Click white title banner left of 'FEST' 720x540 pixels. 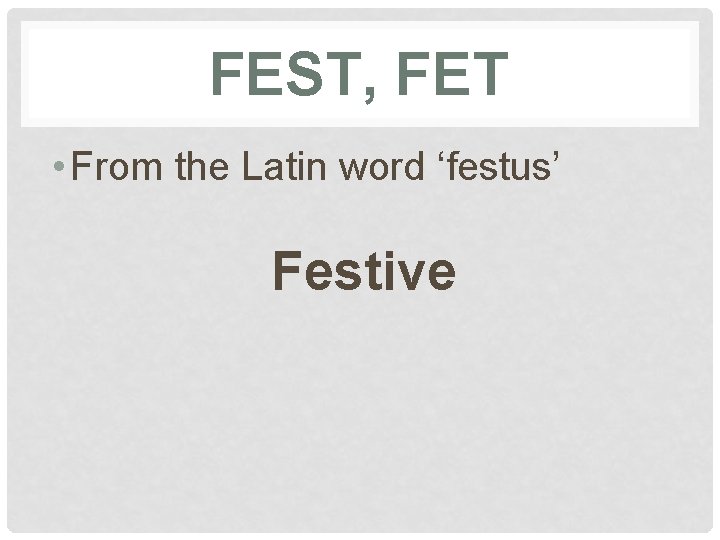pos(110,75)
